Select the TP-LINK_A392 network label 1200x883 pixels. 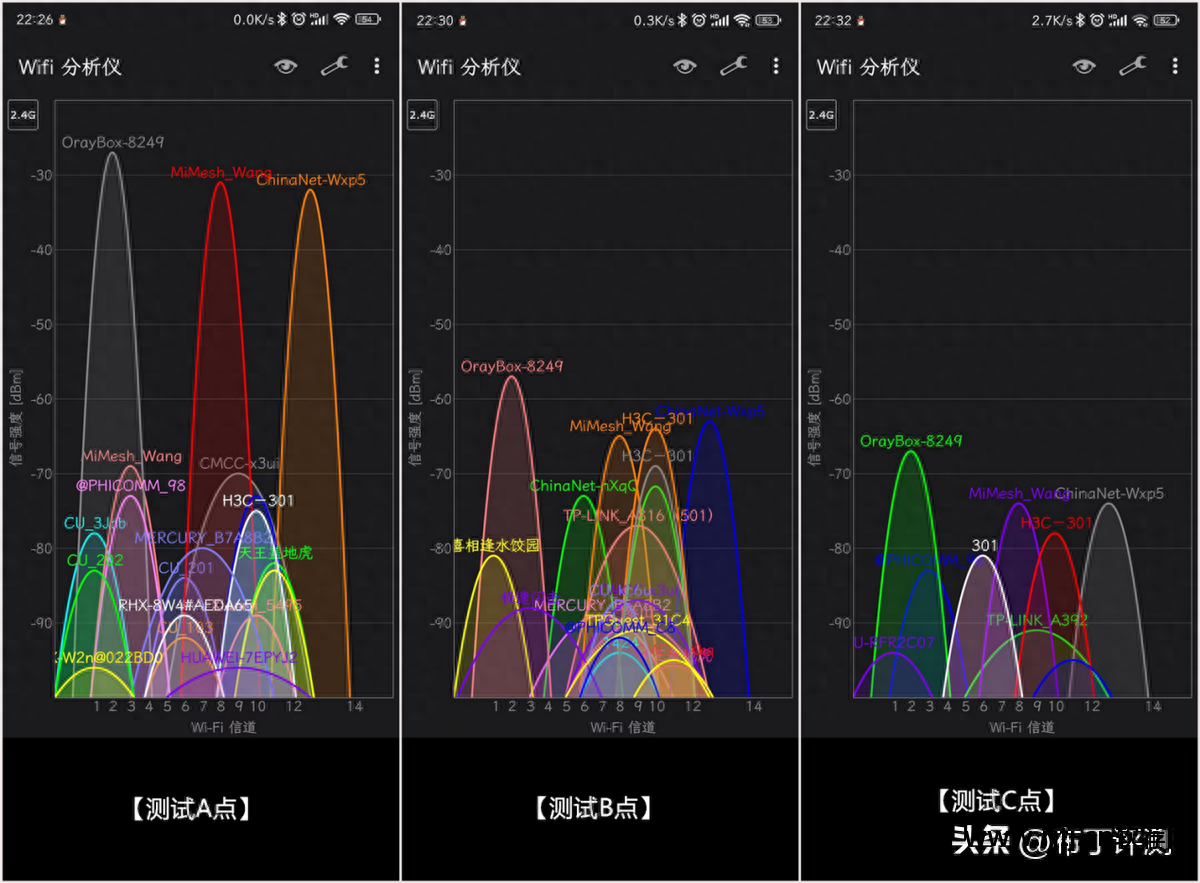point(1037,620)
